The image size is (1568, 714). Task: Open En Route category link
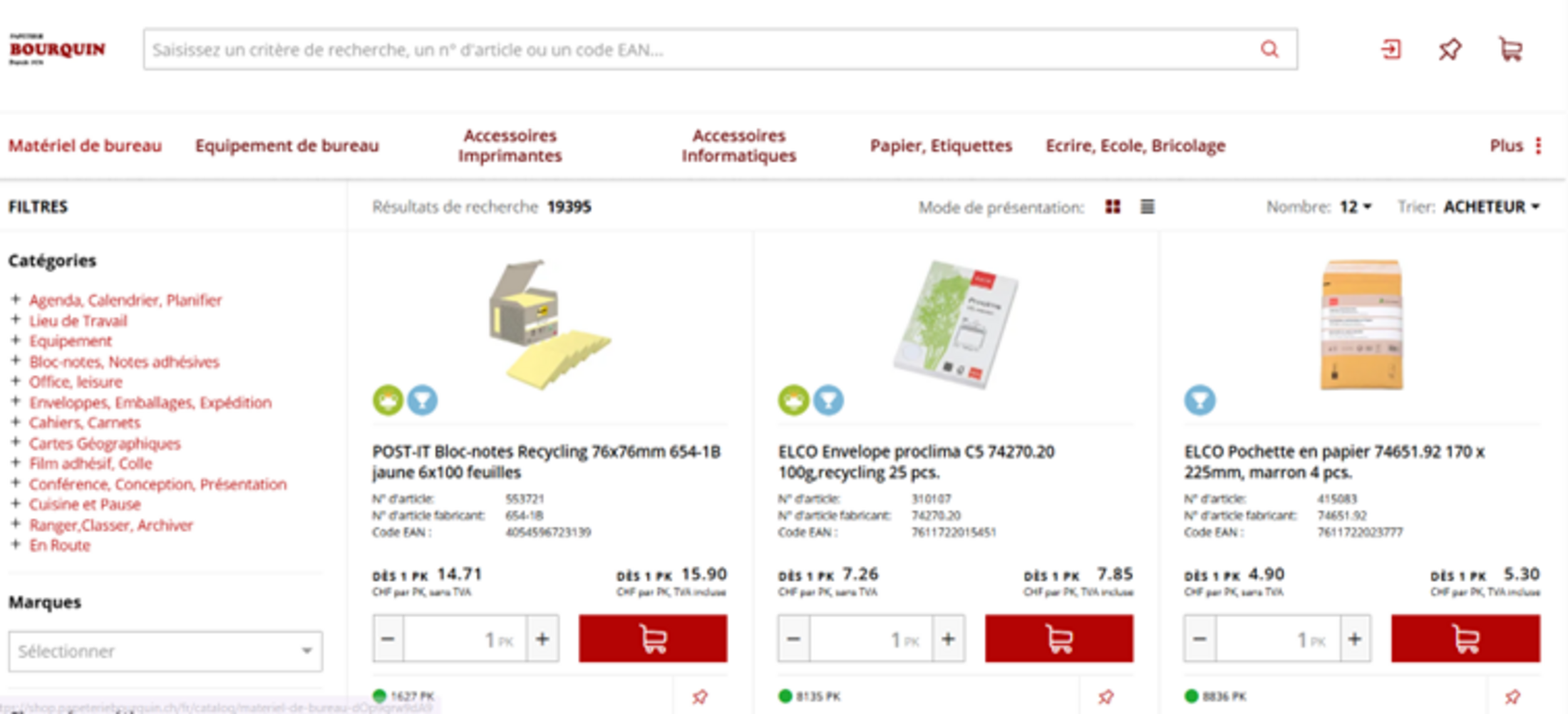60,545
